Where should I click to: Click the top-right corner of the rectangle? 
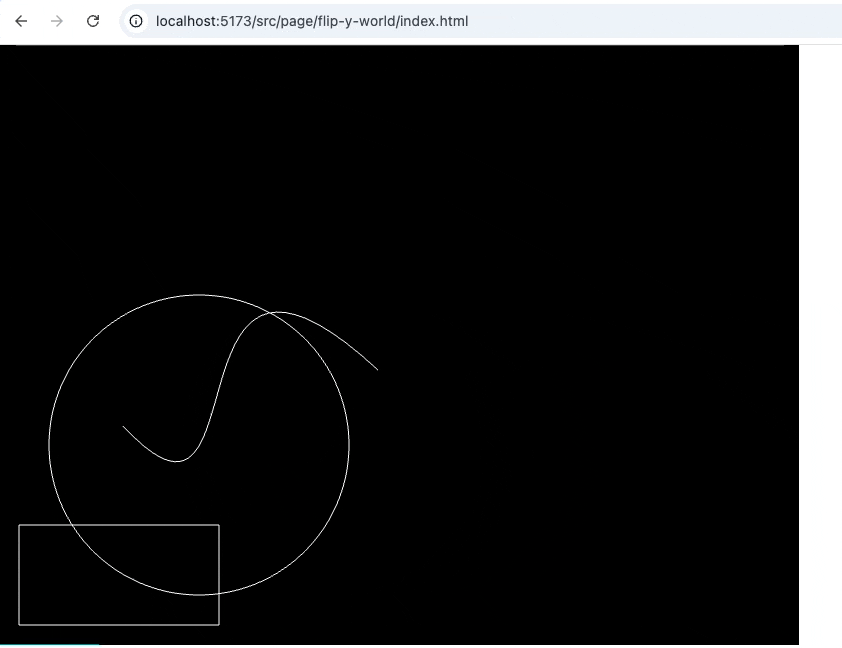219,525
